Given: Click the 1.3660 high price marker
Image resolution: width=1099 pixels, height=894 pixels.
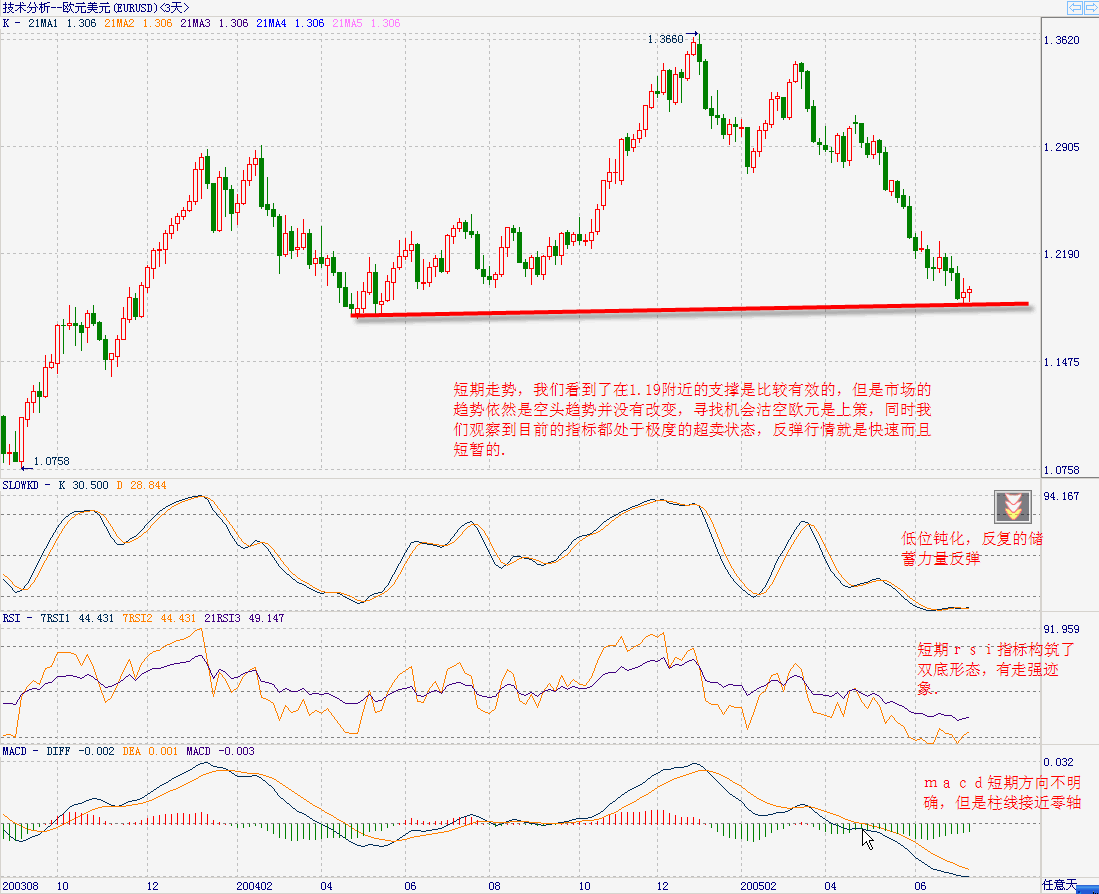Looking at the screenshot, I should [x=665, y=39].
